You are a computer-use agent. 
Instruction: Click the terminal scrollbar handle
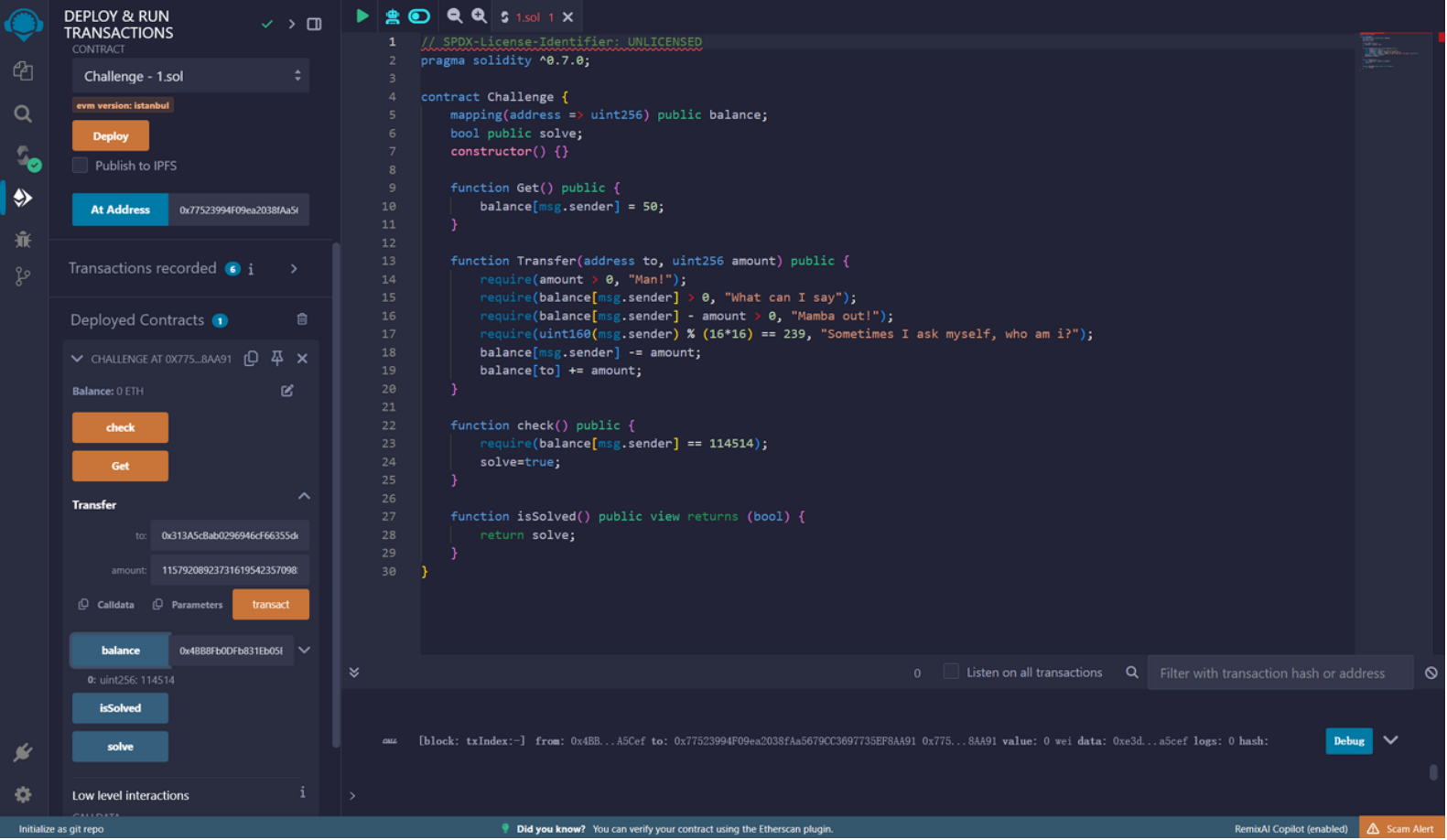(1435, 773)
